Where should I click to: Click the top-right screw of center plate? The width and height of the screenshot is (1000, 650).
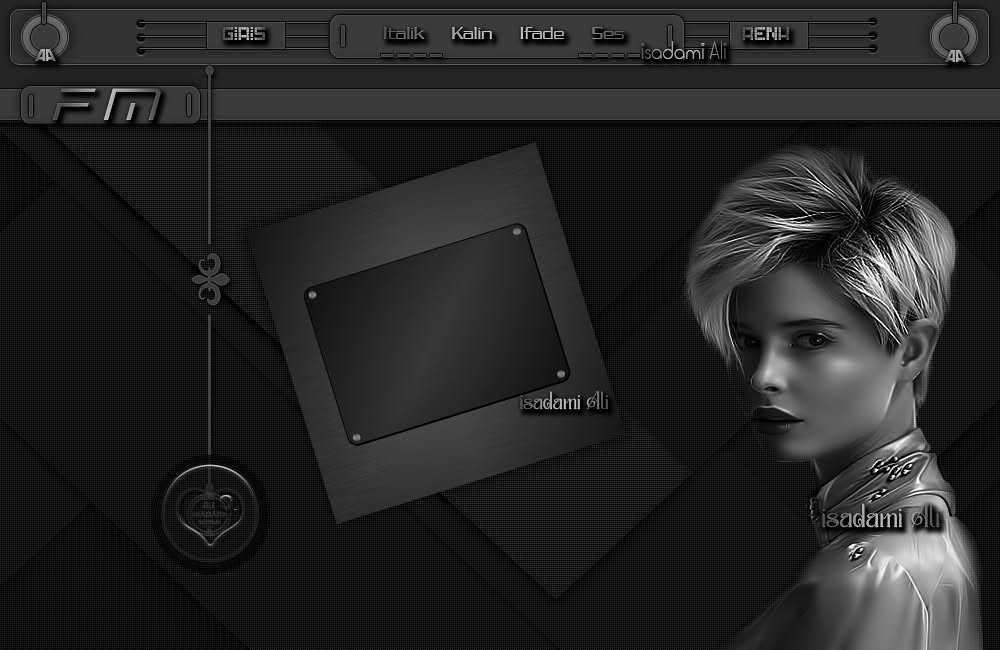pos(517,231)
